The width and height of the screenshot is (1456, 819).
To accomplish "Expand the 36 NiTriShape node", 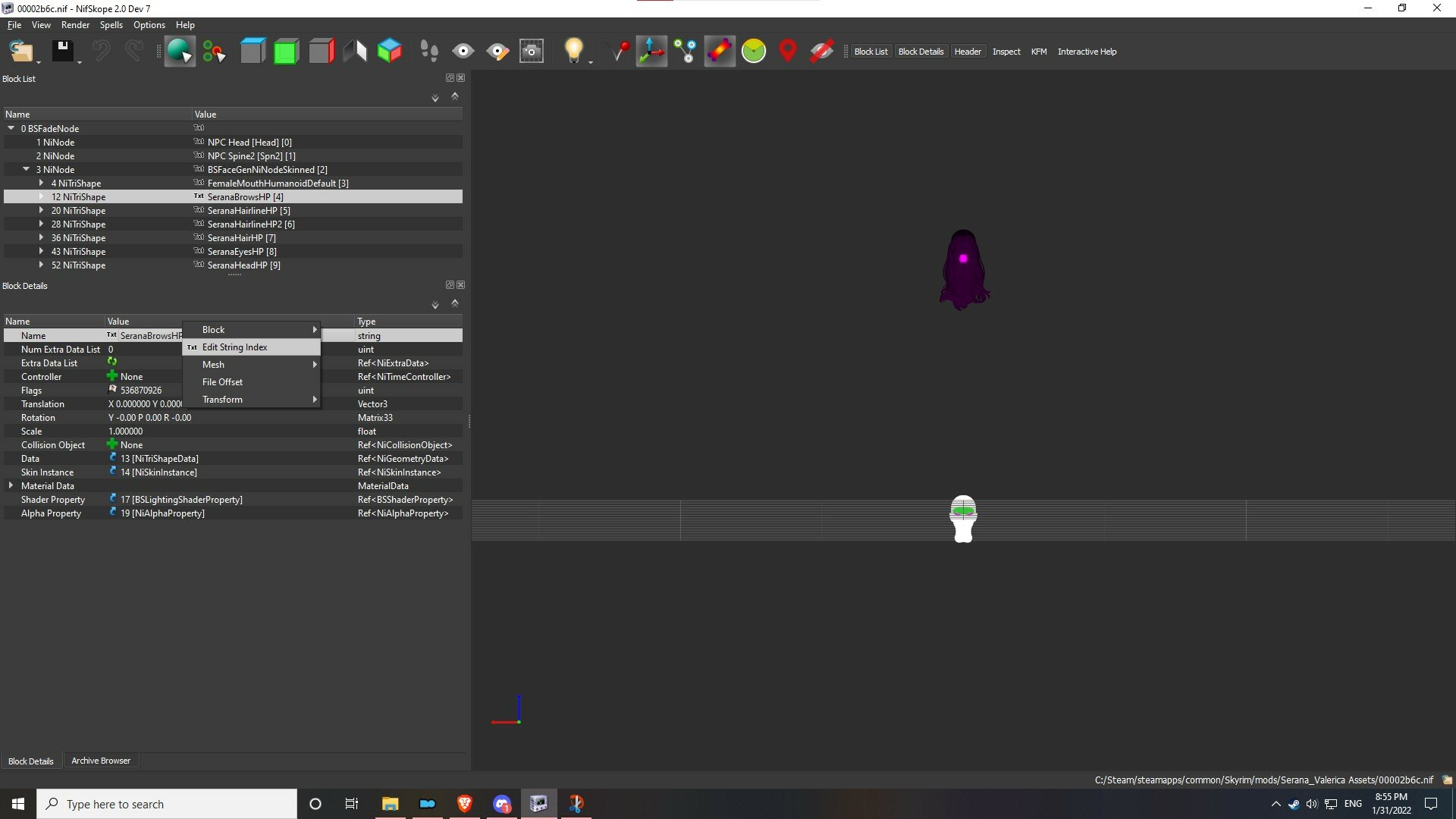I will click(41, 237).
